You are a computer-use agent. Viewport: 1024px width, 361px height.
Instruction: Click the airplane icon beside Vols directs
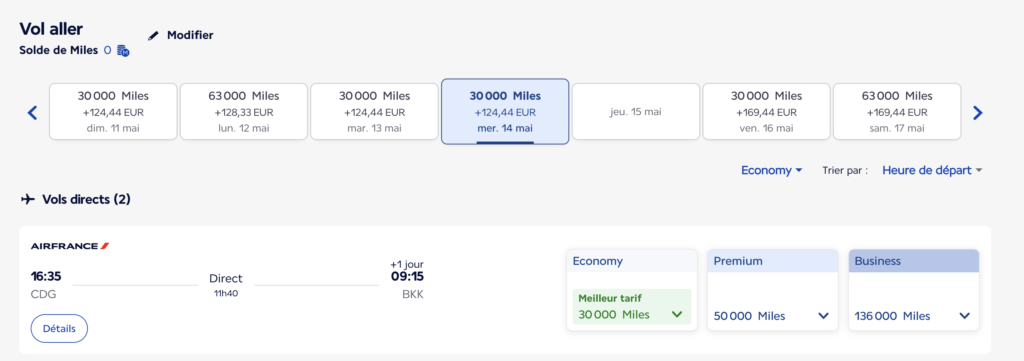pyautogui.click(x=27, y=199)
